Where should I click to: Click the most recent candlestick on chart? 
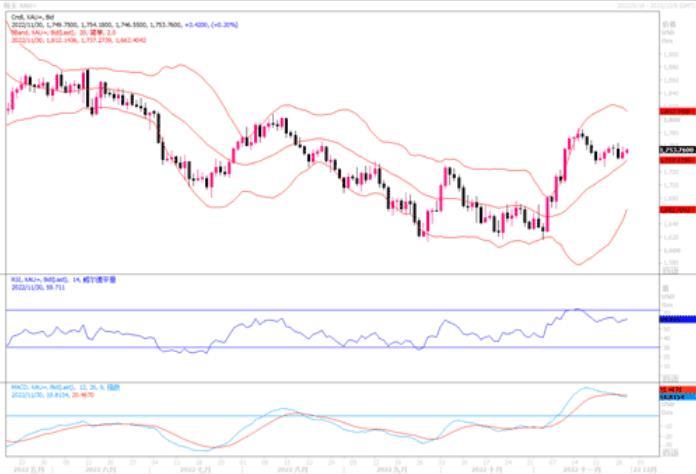pos(626,152)
